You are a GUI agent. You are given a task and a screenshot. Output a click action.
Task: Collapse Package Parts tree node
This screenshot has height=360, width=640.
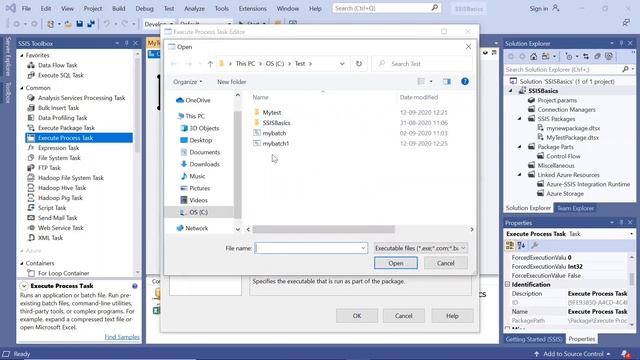click(x=520, y=147)
